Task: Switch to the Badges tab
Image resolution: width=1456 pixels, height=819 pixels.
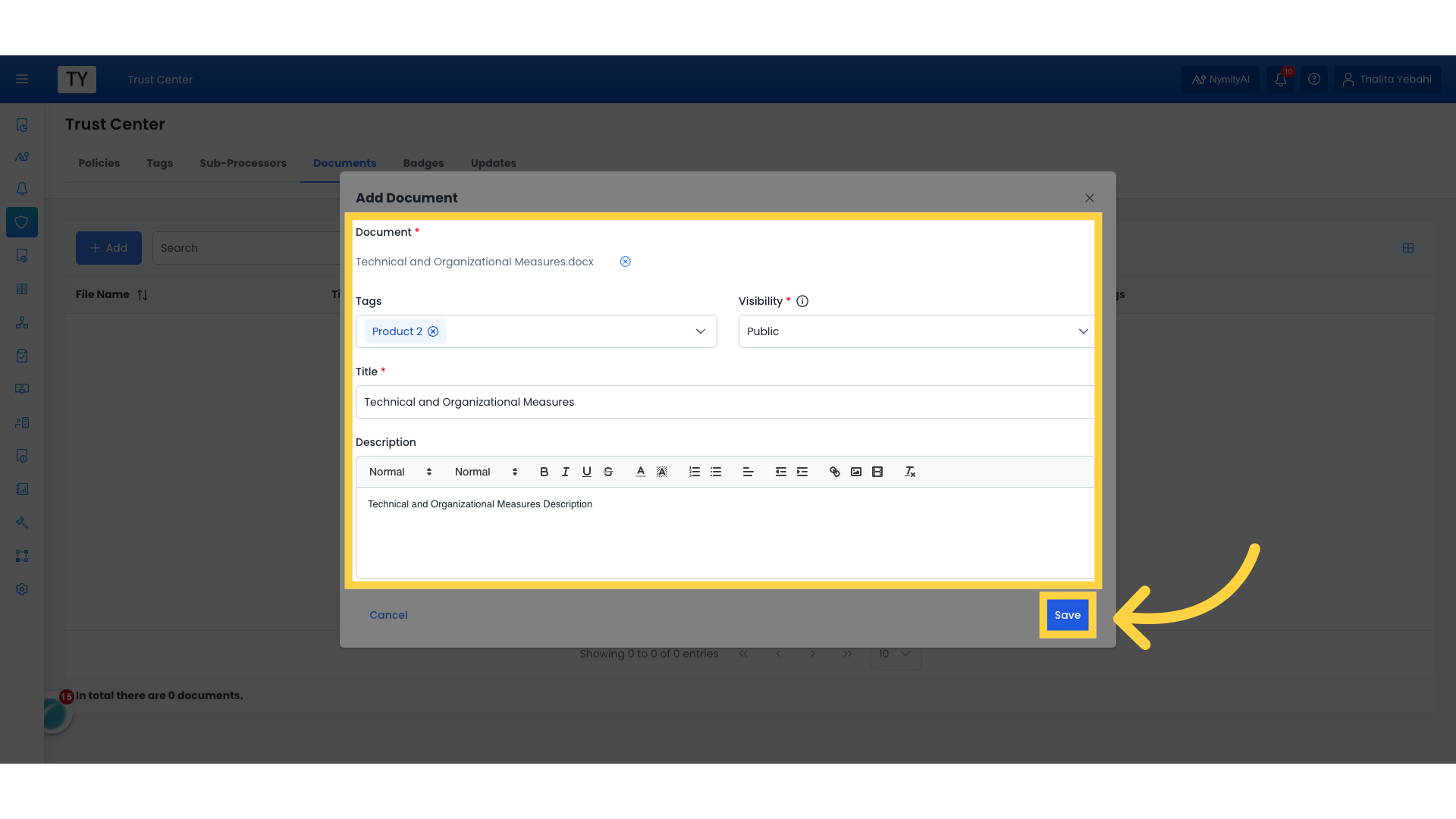Action: pyautogui.click(x=423, y=163)
